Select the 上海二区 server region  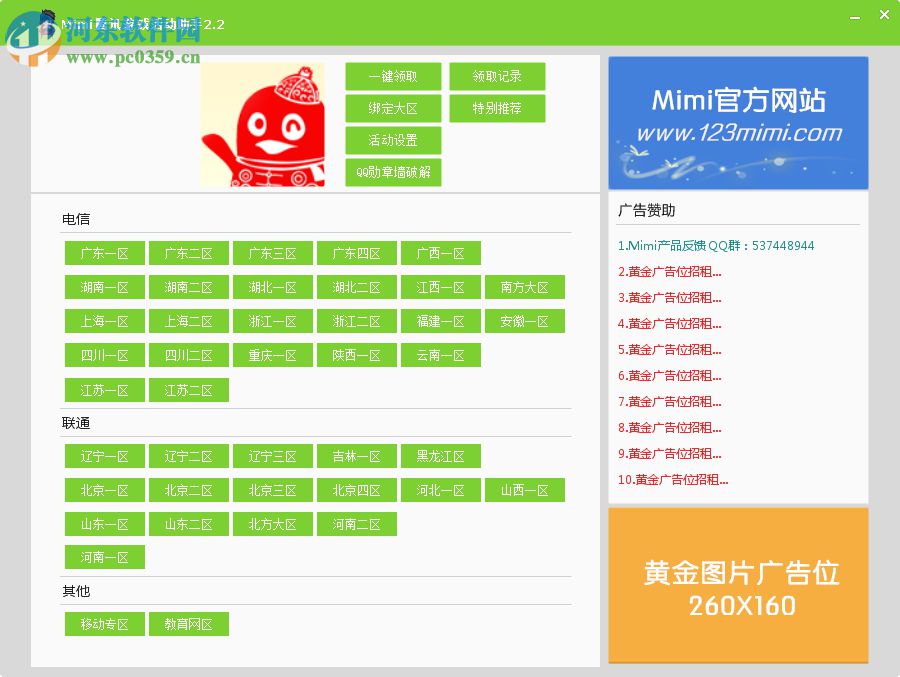pos(189,321)
